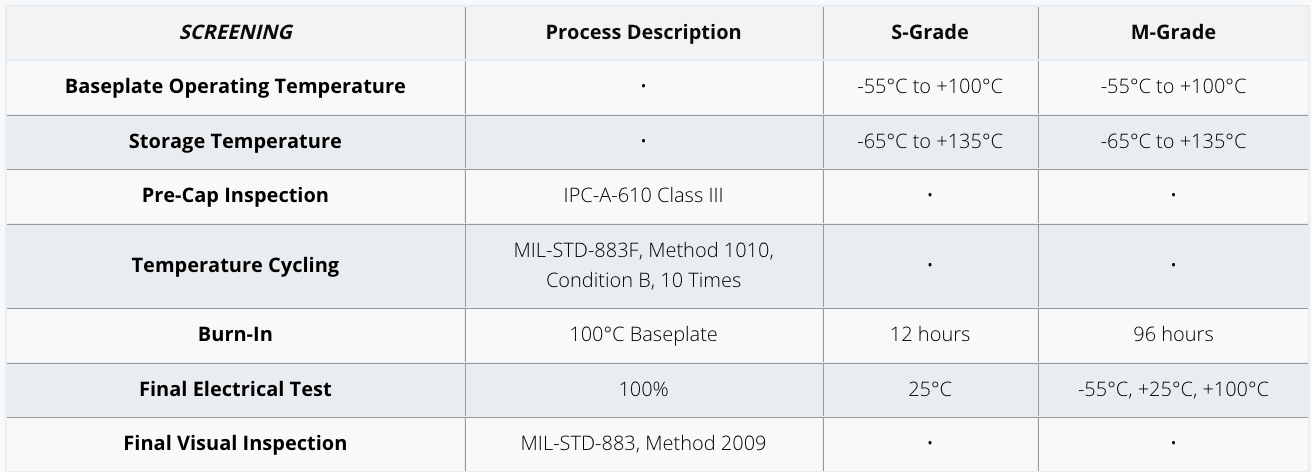Click the -55°C, +25°C, +100°C cell
The width and height of the screenshot is (1312, 472).
pos(1173,389)
